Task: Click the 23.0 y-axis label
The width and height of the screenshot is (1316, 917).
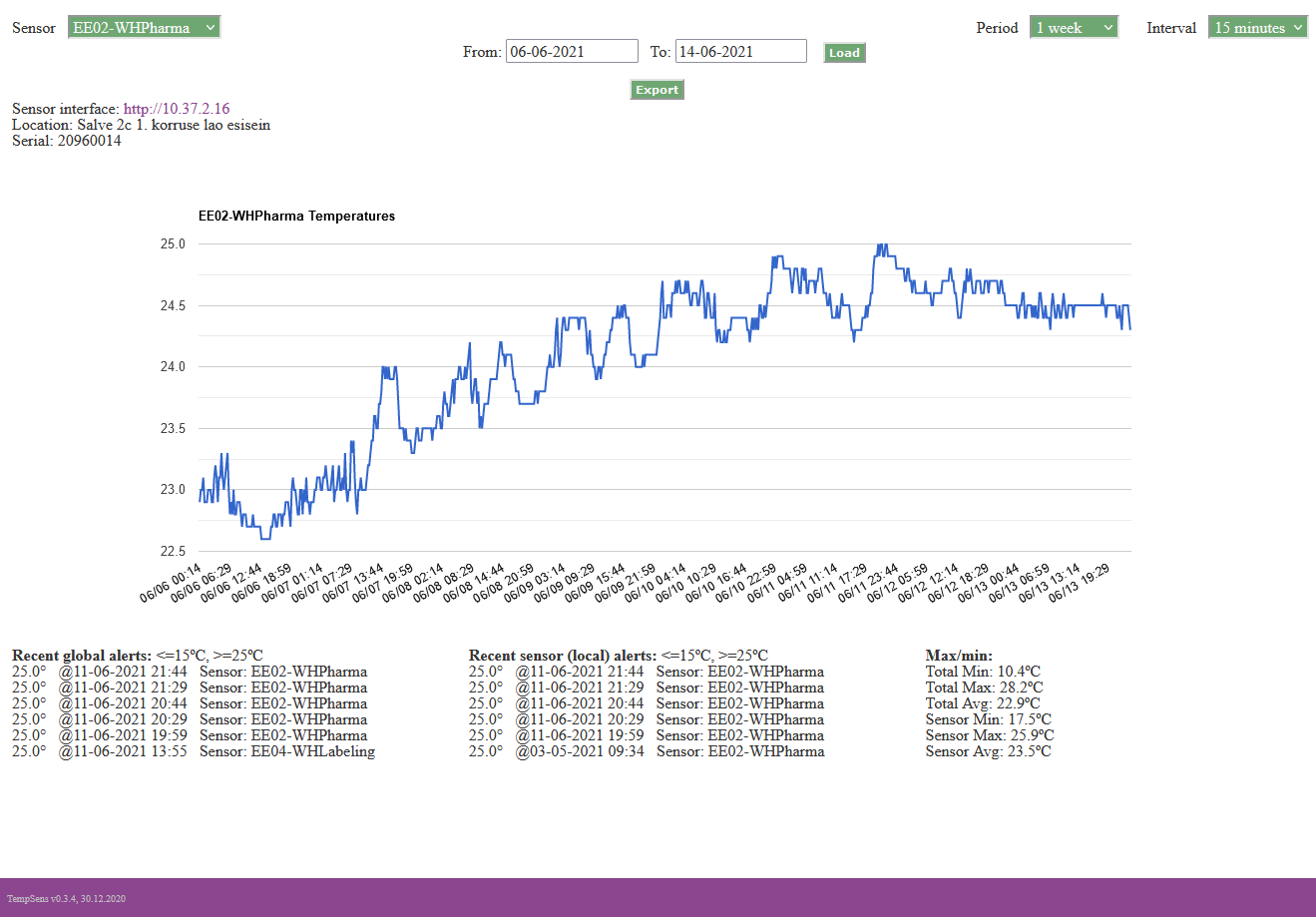Action: pyautogui.click(x=173, y=489)
